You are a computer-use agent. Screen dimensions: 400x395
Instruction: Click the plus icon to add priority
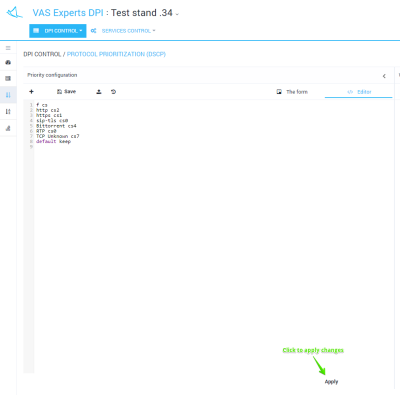click(x=31, y=92)
